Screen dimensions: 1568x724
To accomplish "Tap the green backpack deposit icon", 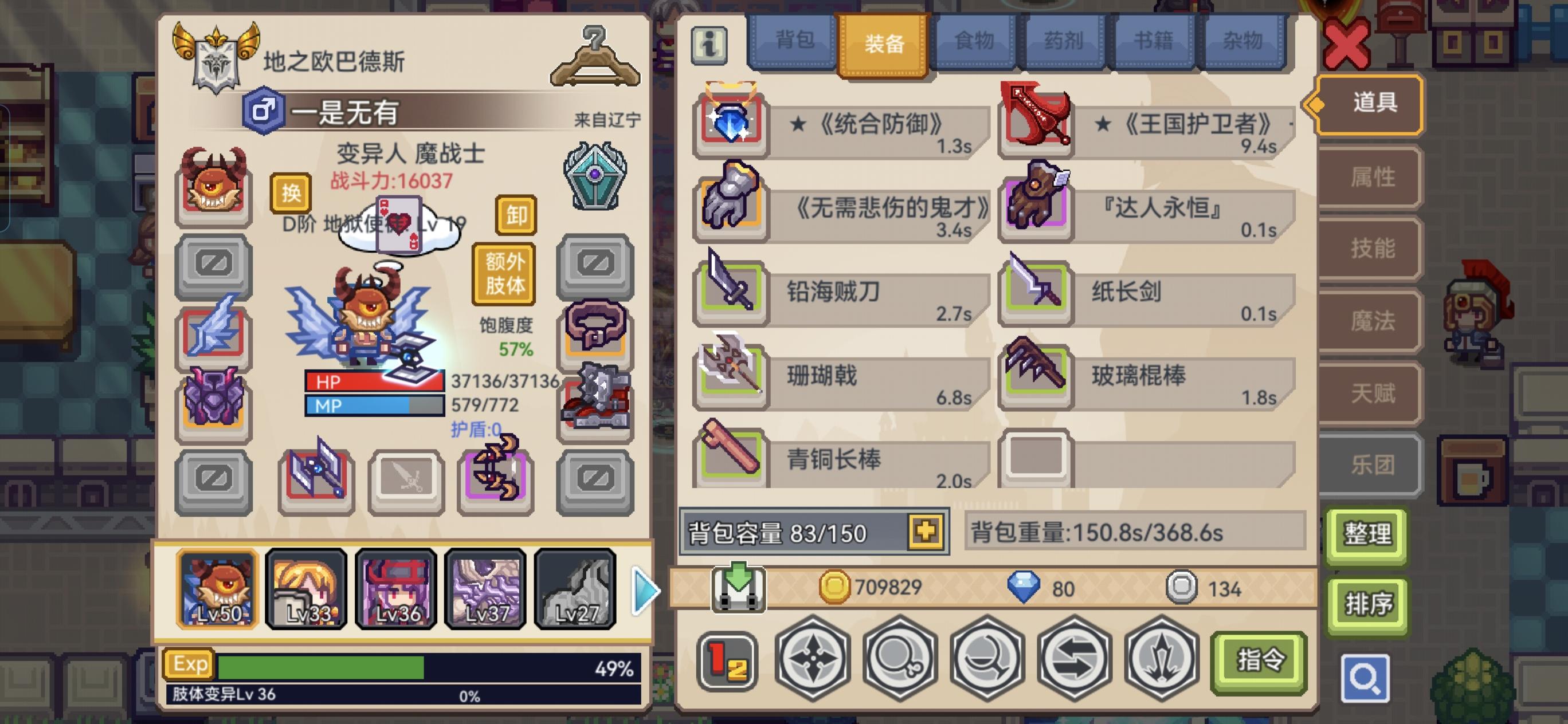I will [738, 587].
